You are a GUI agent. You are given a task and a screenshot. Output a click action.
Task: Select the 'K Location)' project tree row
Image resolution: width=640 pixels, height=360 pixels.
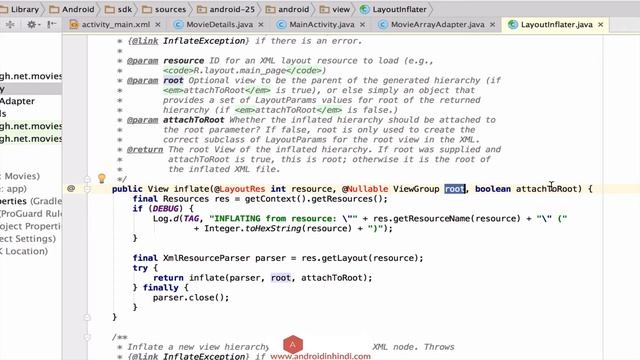point(31,251)
